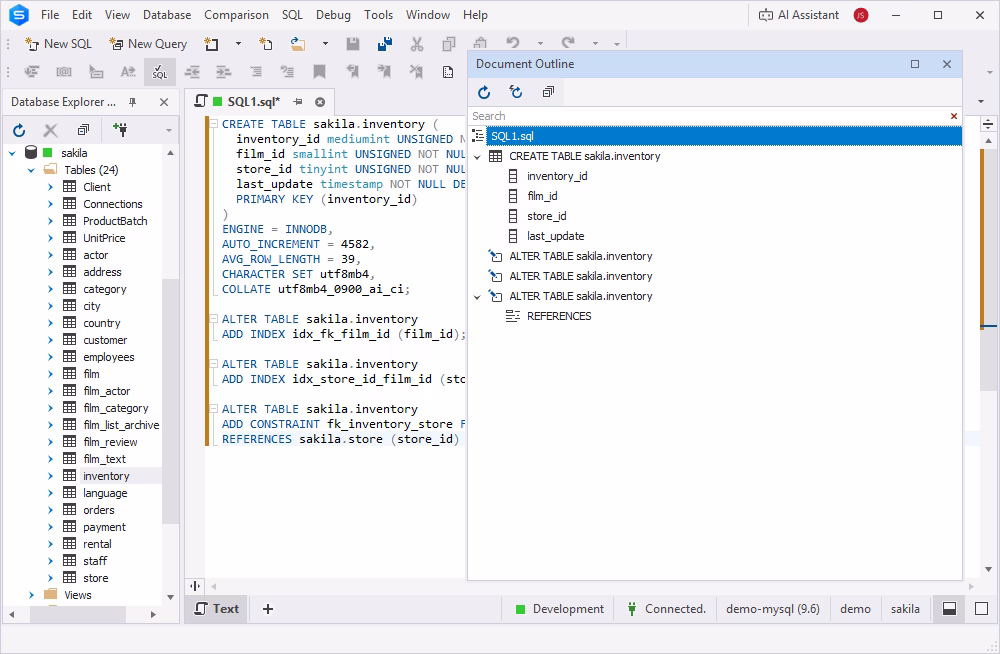Viewport: 1000px width, 654px height.
Task: Expand the film_actor table node
Action: 50,391
